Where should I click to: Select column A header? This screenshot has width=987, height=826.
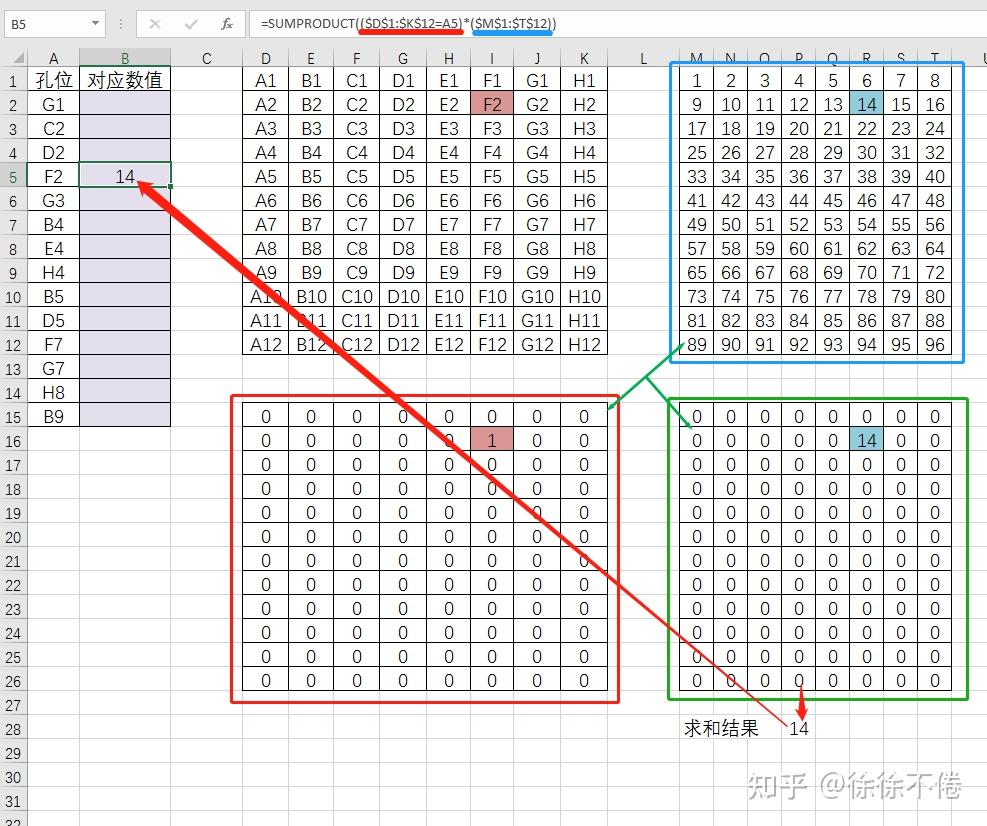[x=54, y=59]
